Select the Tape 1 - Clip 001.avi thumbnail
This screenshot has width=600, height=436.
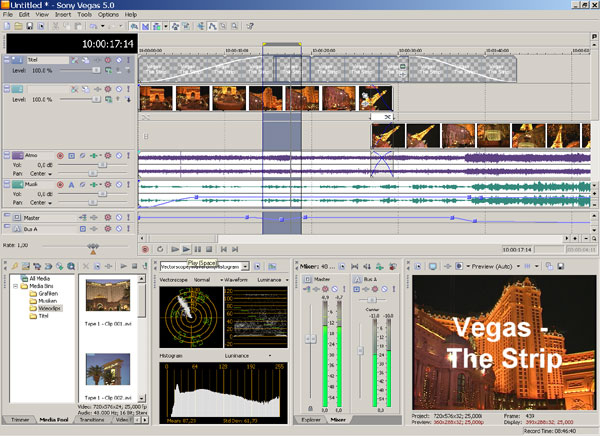pyautogui.click(x=106, y=297)
